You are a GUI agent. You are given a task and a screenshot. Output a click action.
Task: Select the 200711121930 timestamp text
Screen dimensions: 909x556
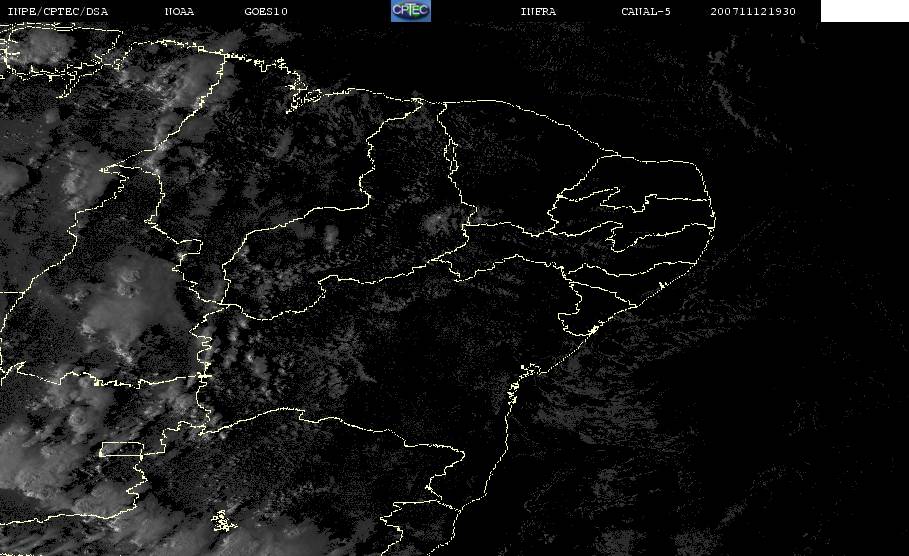753,12
